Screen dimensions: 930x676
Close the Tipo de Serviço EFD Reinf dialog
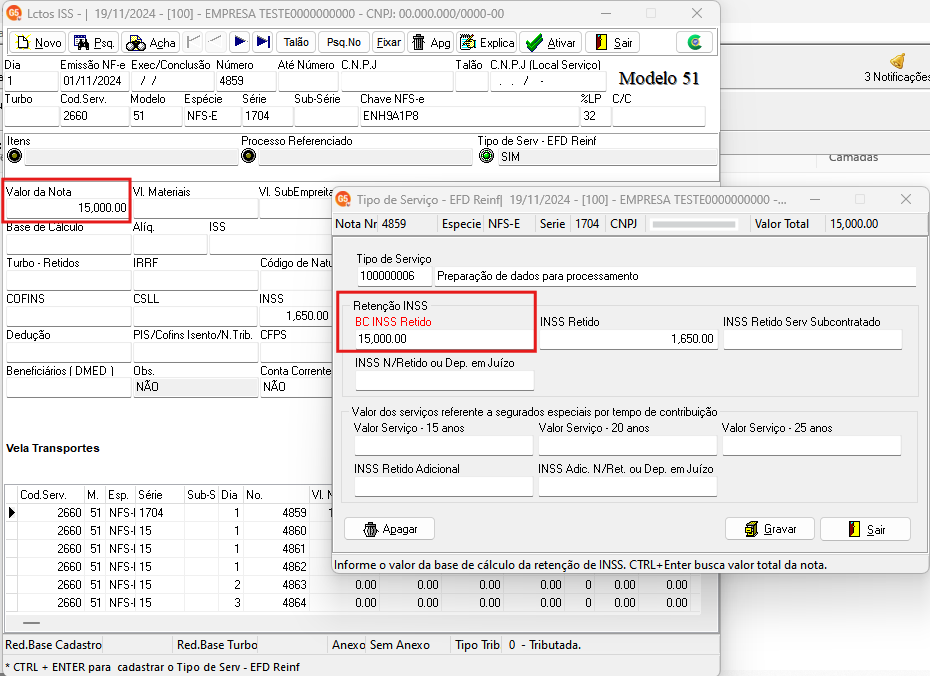click(x=906, y=199)
